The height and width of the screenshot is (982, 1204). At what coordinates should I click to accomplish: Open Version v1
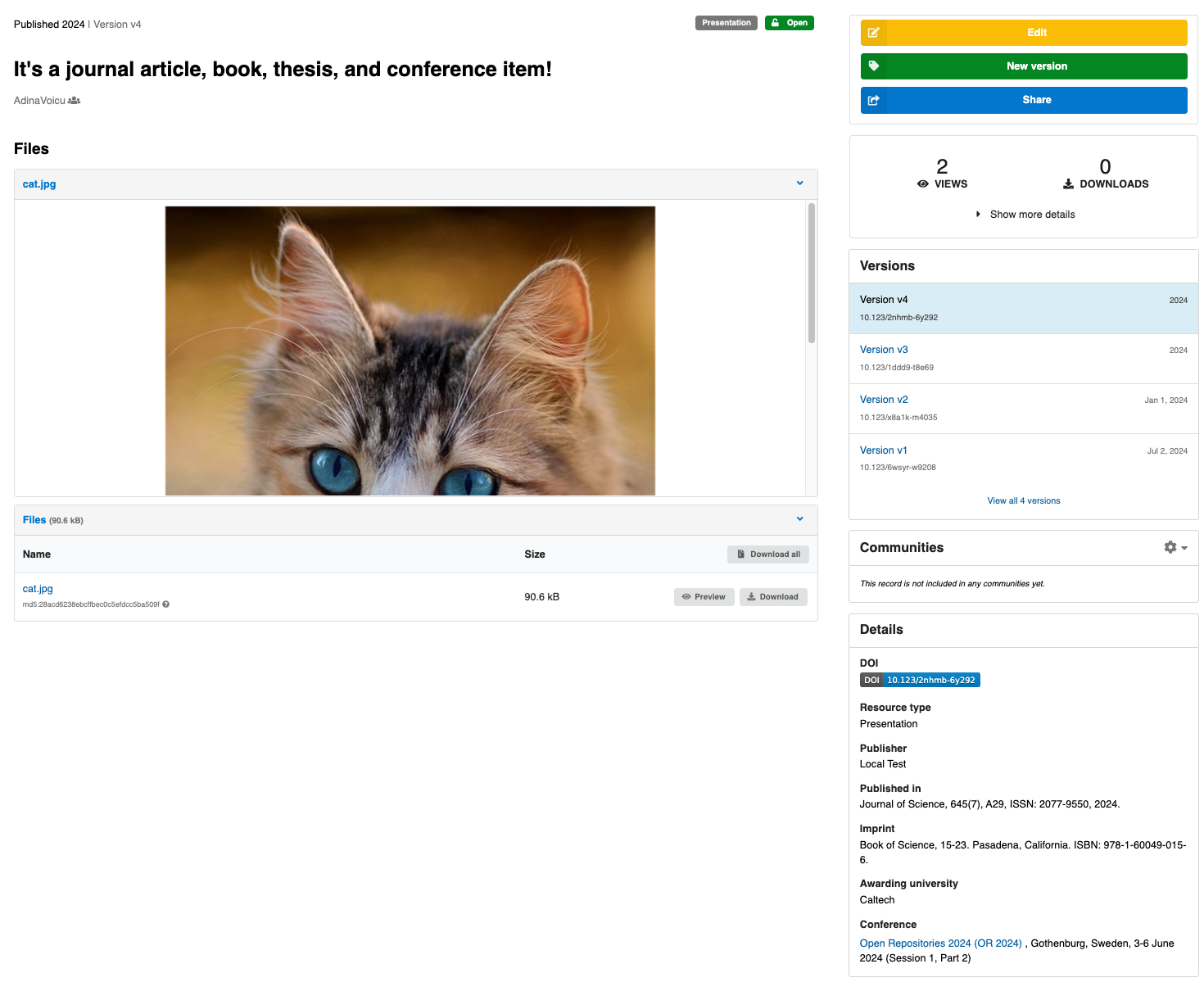pos(884,450)
